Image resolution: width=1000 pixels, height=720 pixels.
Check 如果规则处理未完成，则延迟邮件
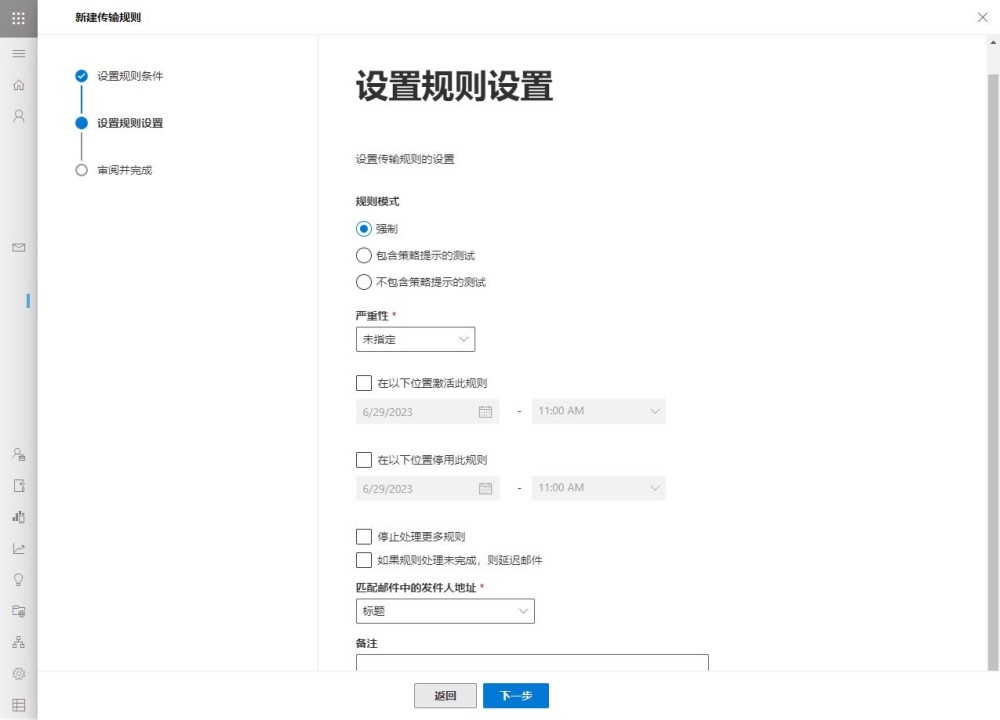364,560
